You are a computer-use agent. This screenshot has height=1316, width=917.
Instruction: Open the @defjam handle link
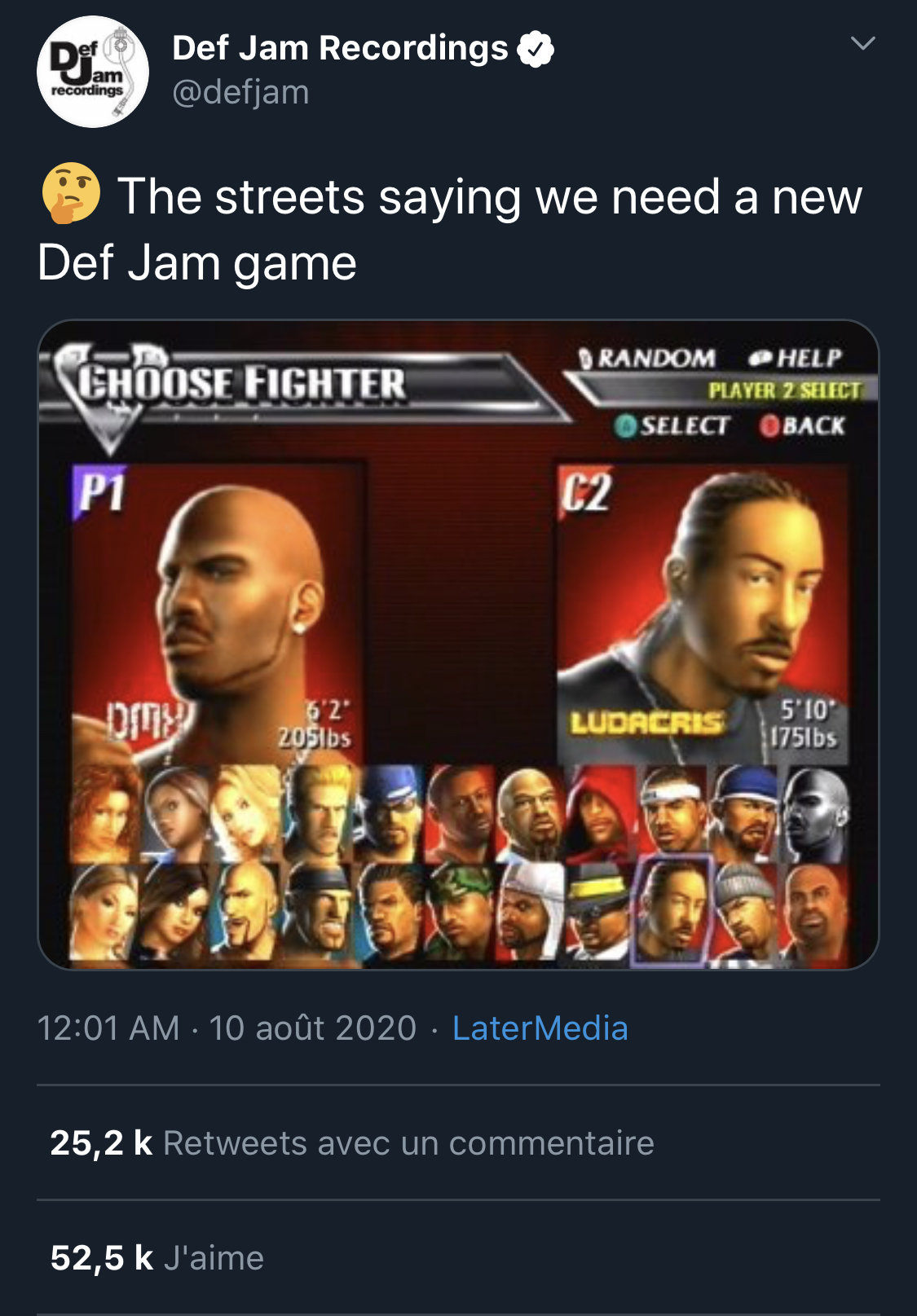(240, 92)
